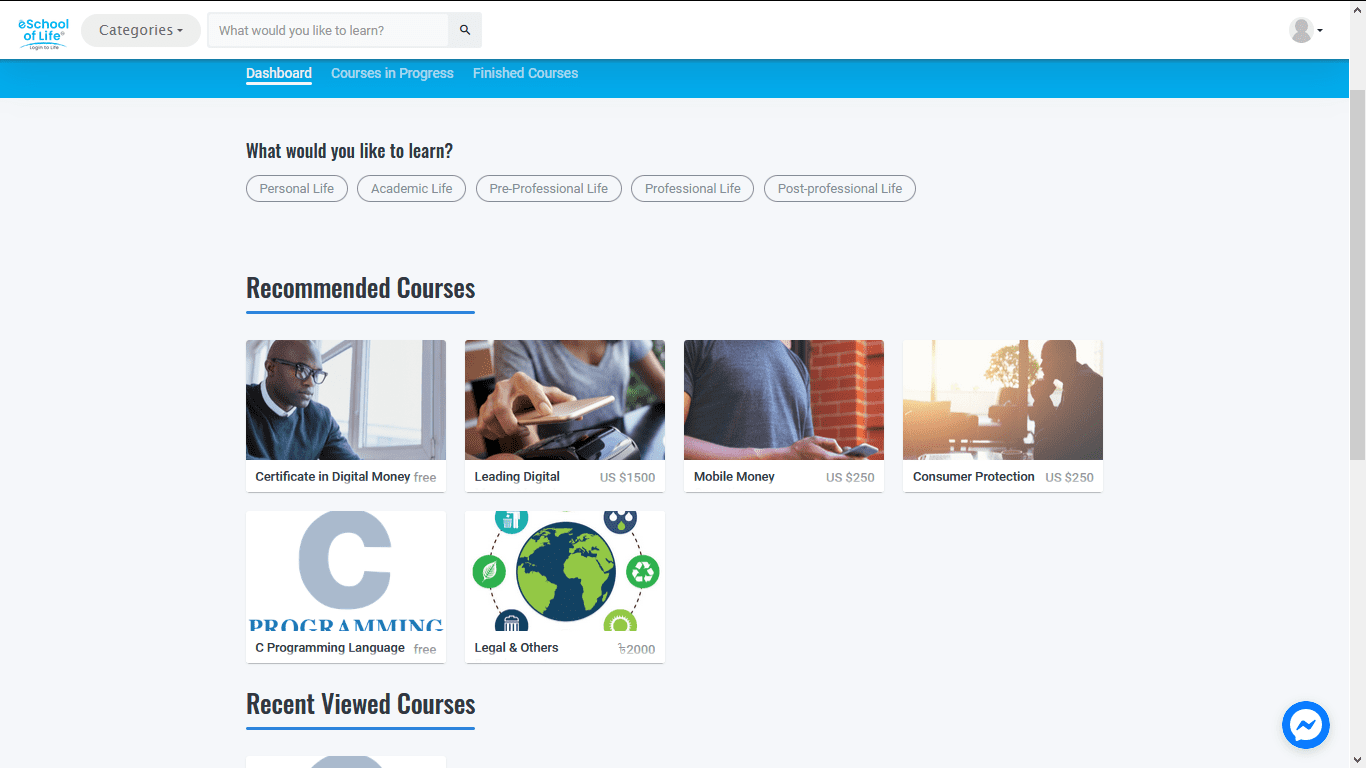Open the Mobile Money course thumbnail
This screenshot has height=768, width=1366.
coord(784,400)
